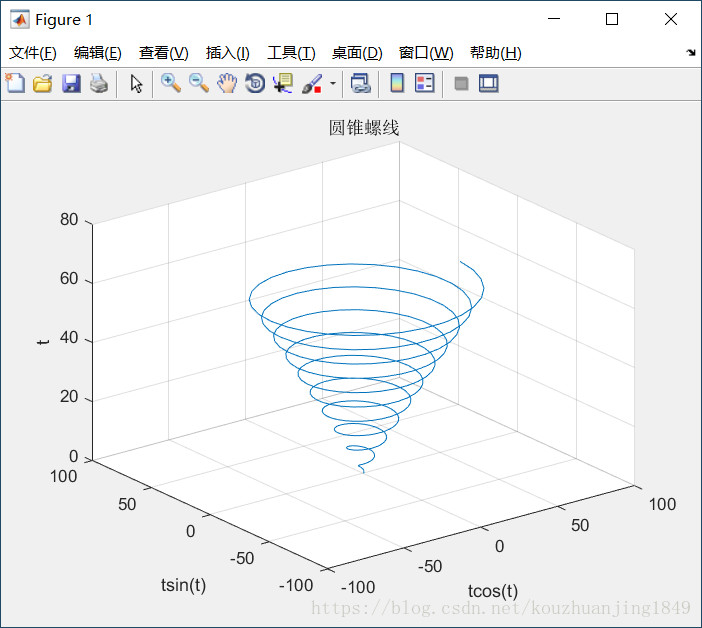Click the New Figure toolbar icon
The width and height of the screenshot is (702, 628).
[x=15, y=83]
